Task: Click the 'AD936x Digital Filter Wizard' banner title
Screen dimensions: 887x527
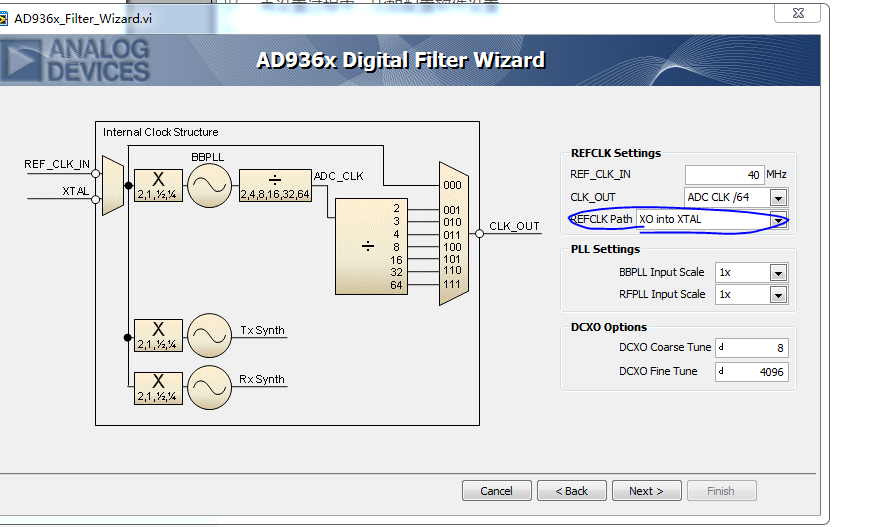Action: point(401,60)
